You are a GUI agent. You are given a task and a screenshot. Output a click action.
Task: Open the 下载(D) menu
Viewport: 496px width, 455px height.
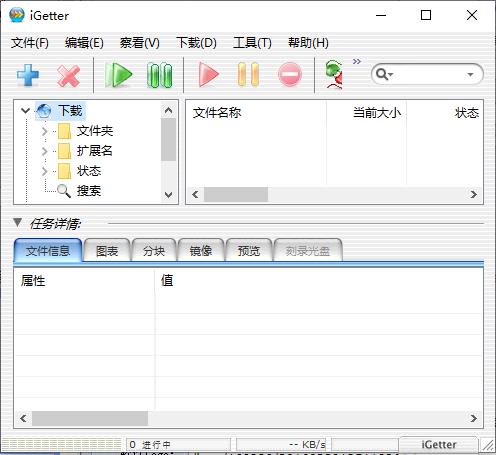(196, 43)
